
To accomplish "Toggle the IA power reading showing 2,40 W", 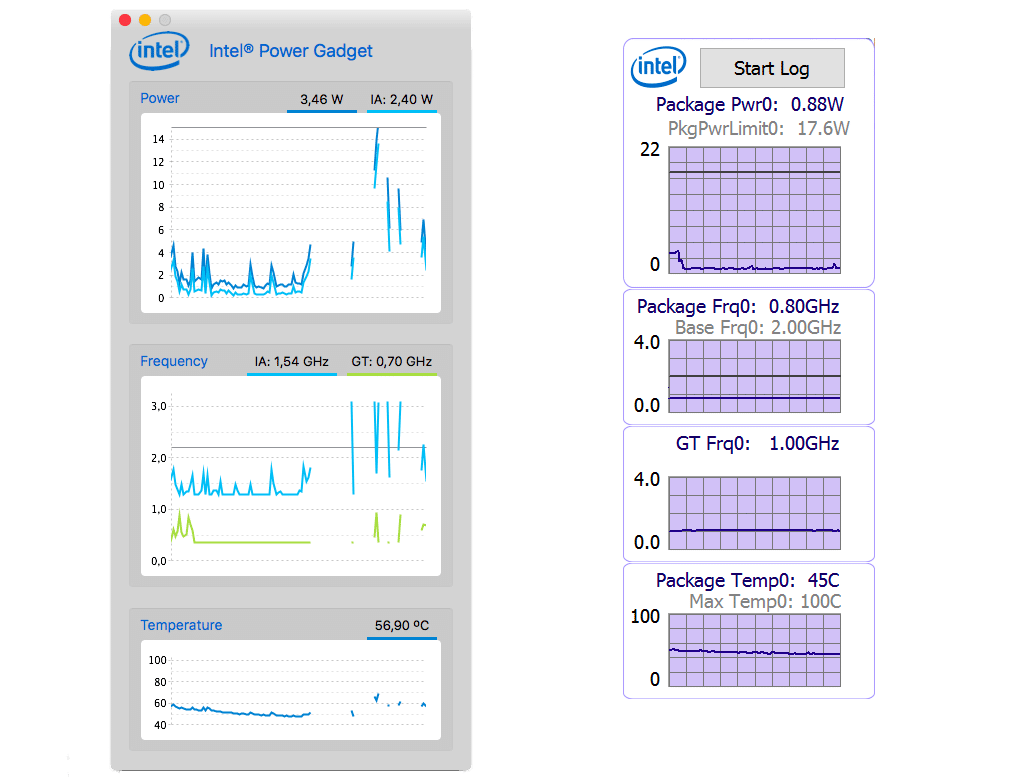I will coord(400,98).
